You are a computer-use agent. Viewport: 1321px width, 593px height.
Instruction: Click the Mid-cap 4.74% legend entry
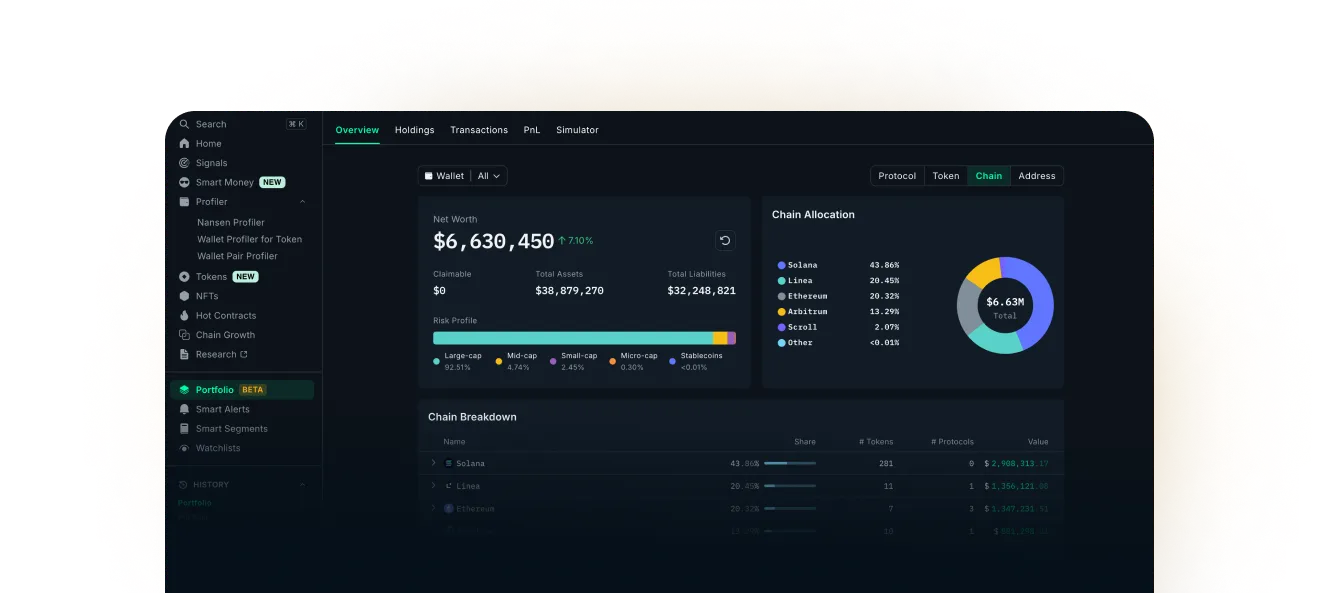pos(516,361)
